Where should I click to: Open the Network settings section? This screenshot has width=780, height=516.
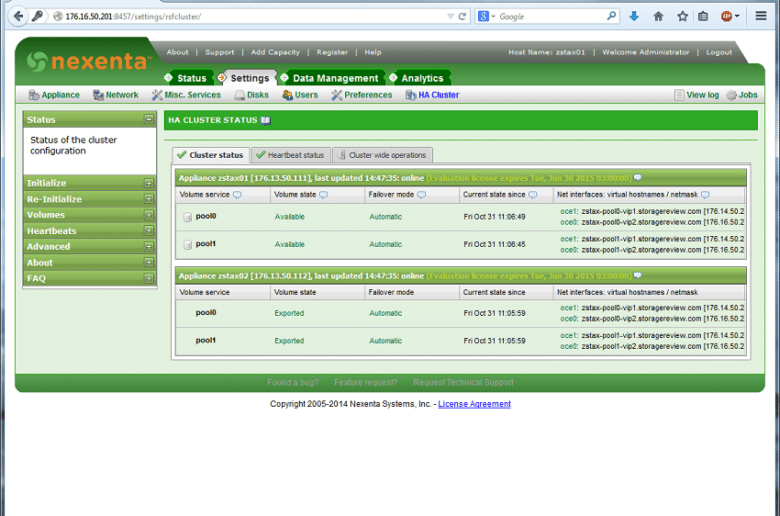click(x=116, y=95)
